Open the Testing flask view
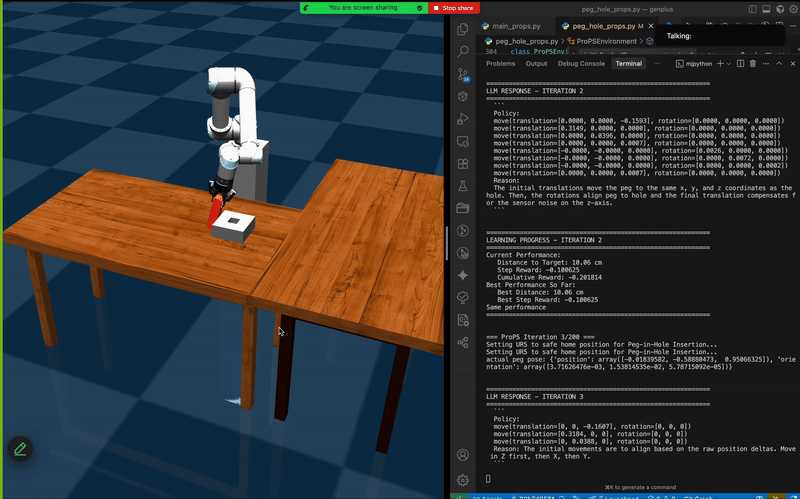 pyautogui.click(x=463, y=186)
